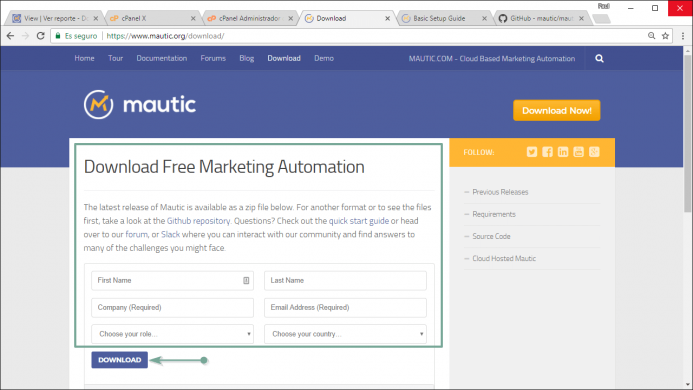The width and height of the screenshot is (693, 390).
Task: Click the Mautic logo
Action: [140, 104]
